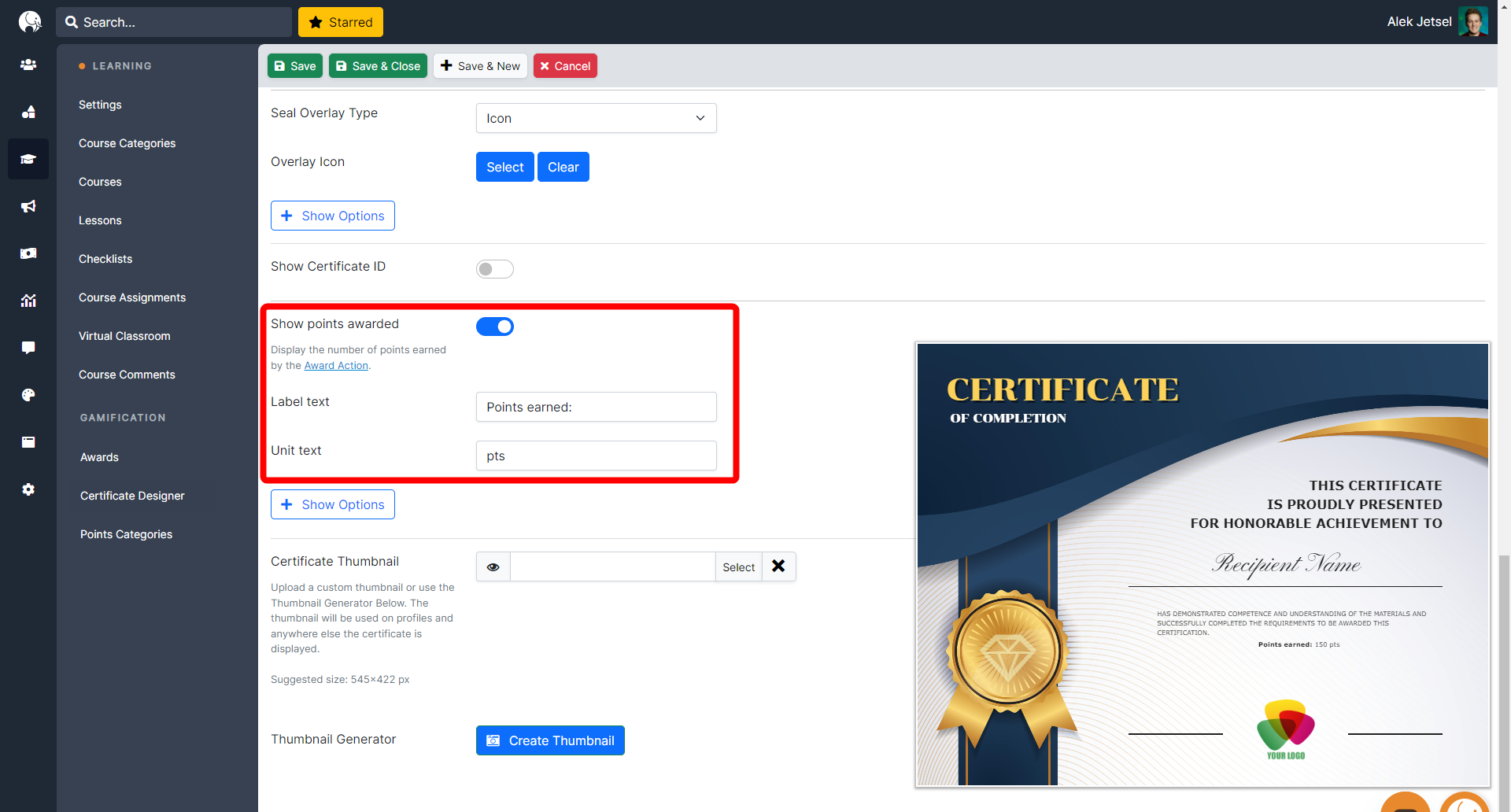Click Save & New button
The width and height of the screenshot is (1511, 812).
pos(480,66)
